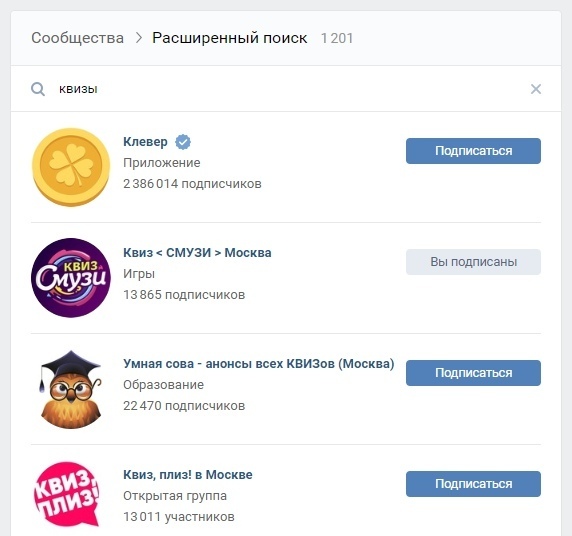Screen dimensions: 572x536
Task: Click the verified checkmark badge next to Клевер
Action: (x=183, y=142)
